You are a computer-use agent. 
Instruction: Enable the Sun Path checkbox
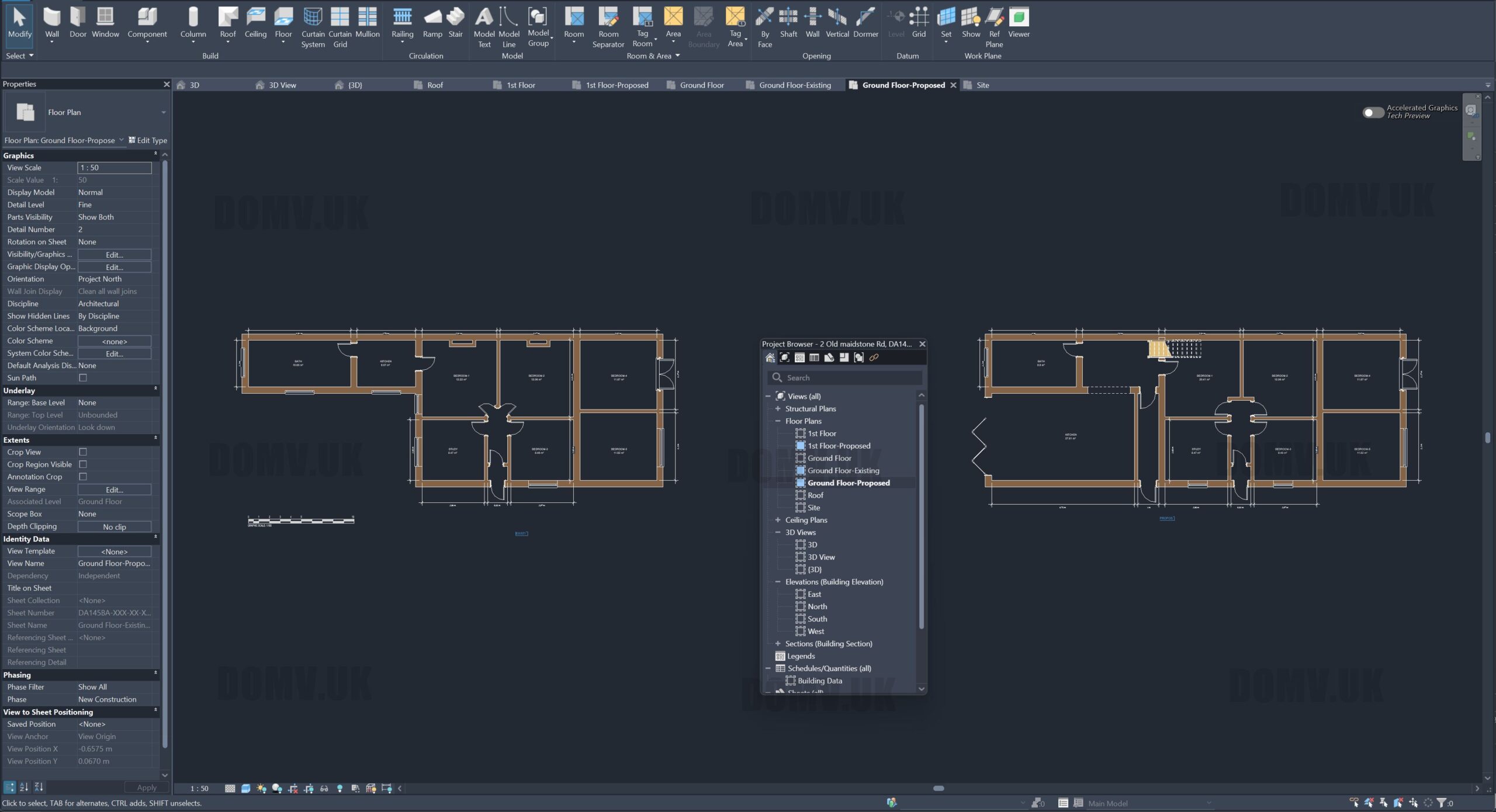click(83, 378)
